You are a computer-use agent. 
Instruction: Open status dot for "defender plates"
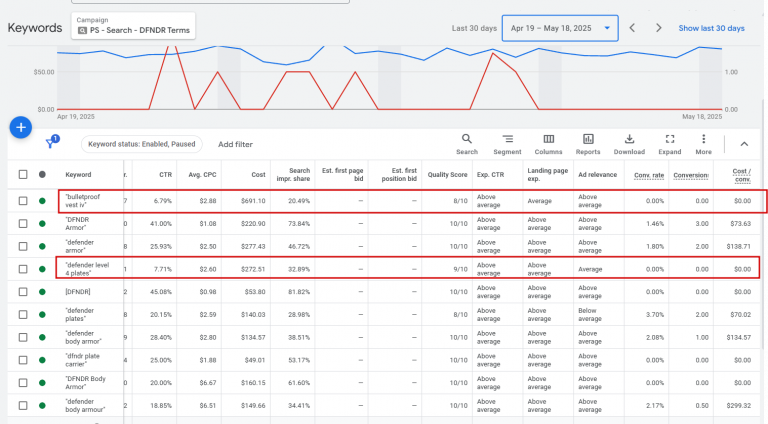pyautogui.click(x=42, y=314)
